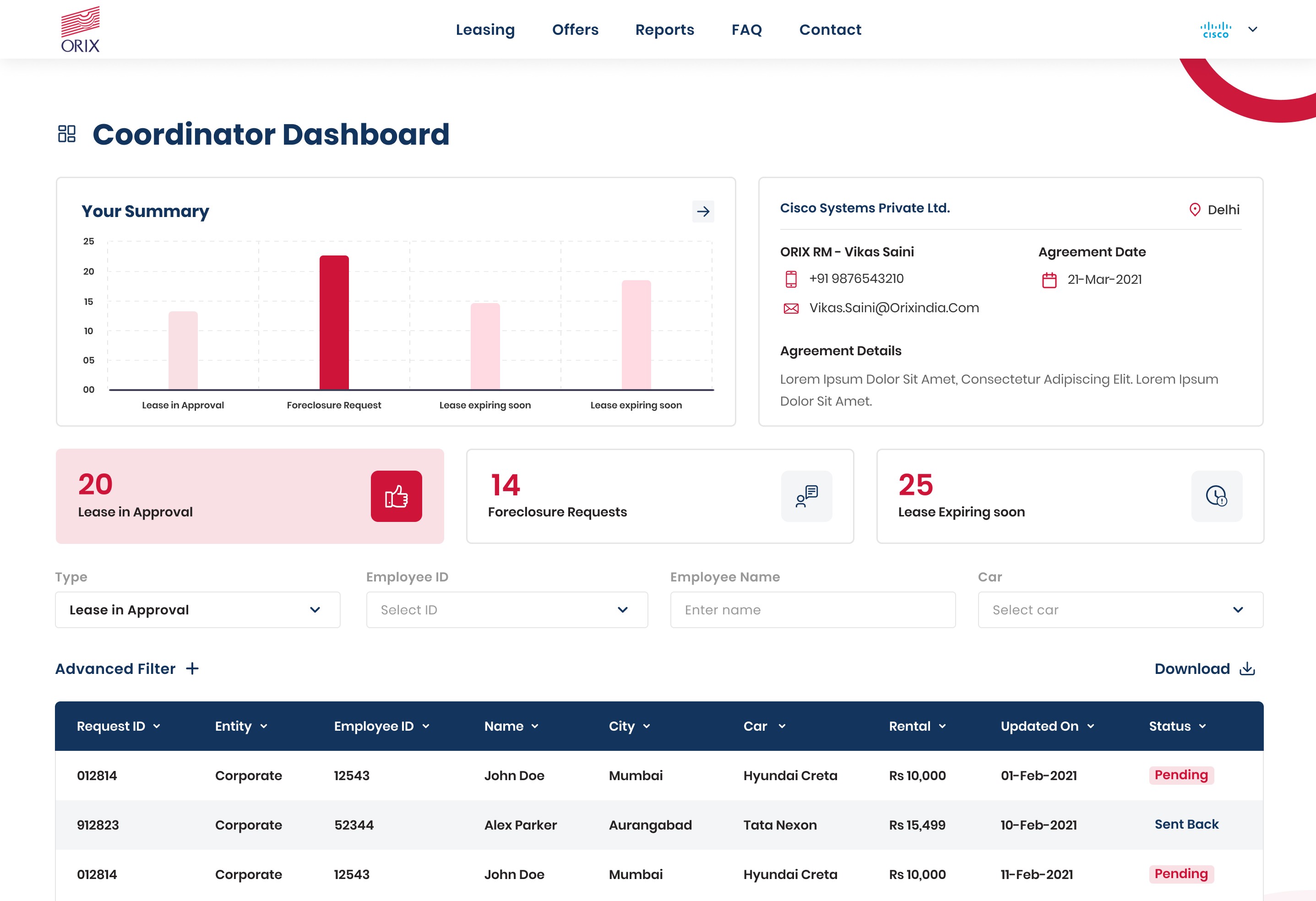Viewport: 1316px width, 901px height.
Task: Click the dashboard grid icon
Action: tap(67, 134)
